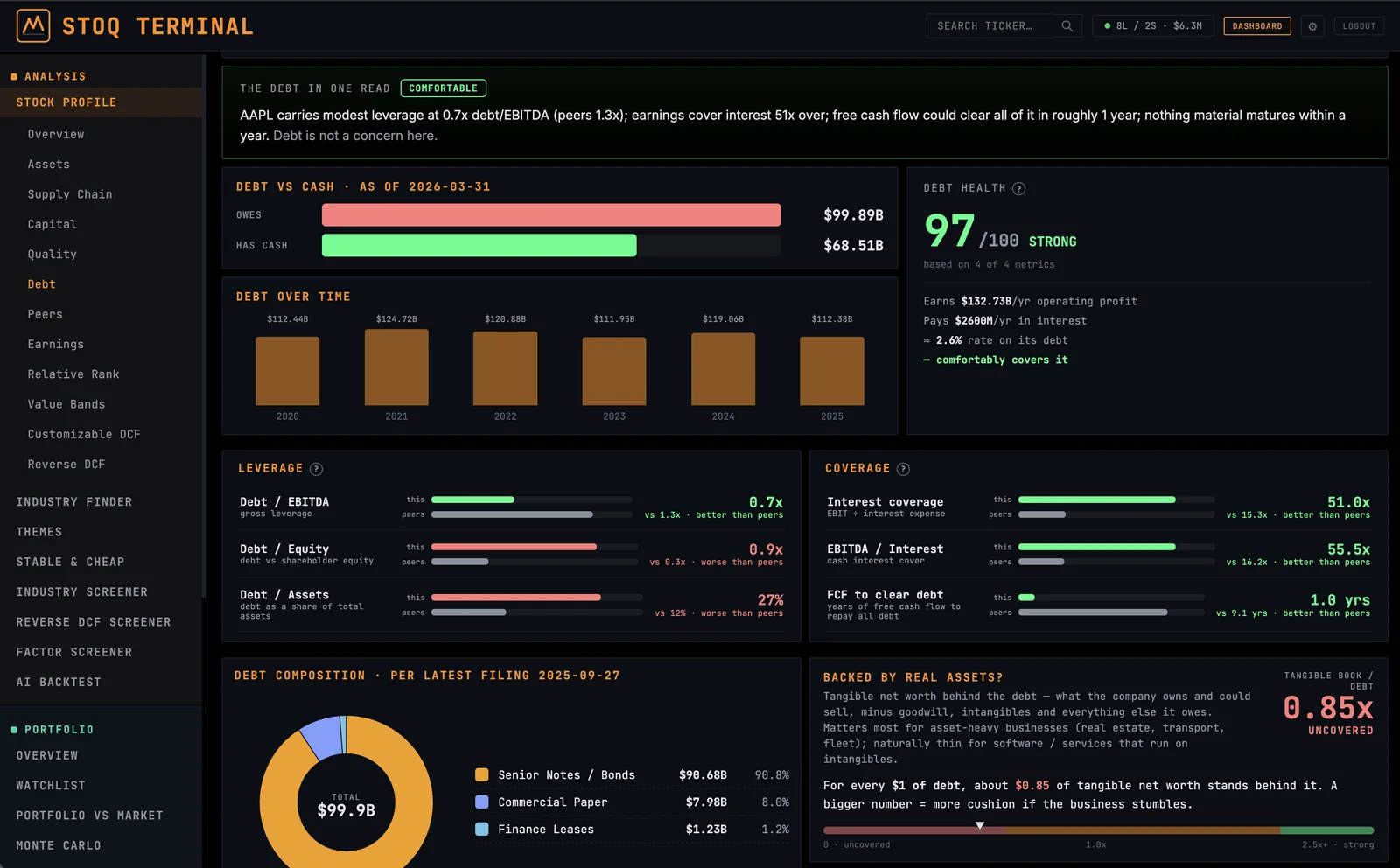
Task: Click the Commercial Paper legend swatch
Action: (481, 801)
